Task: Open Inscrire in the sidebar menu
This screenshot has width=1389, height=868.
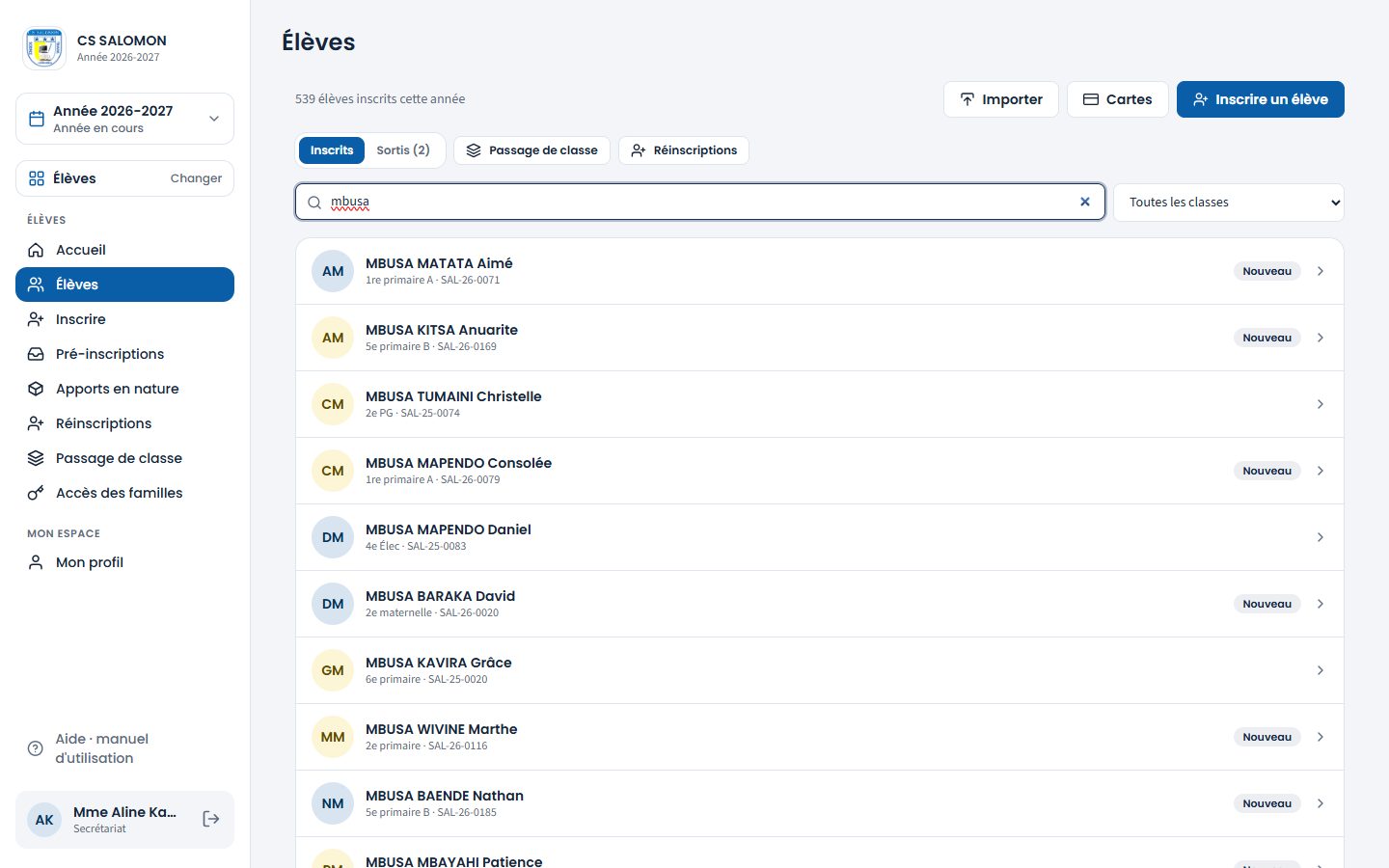Action: coord(125,319)
